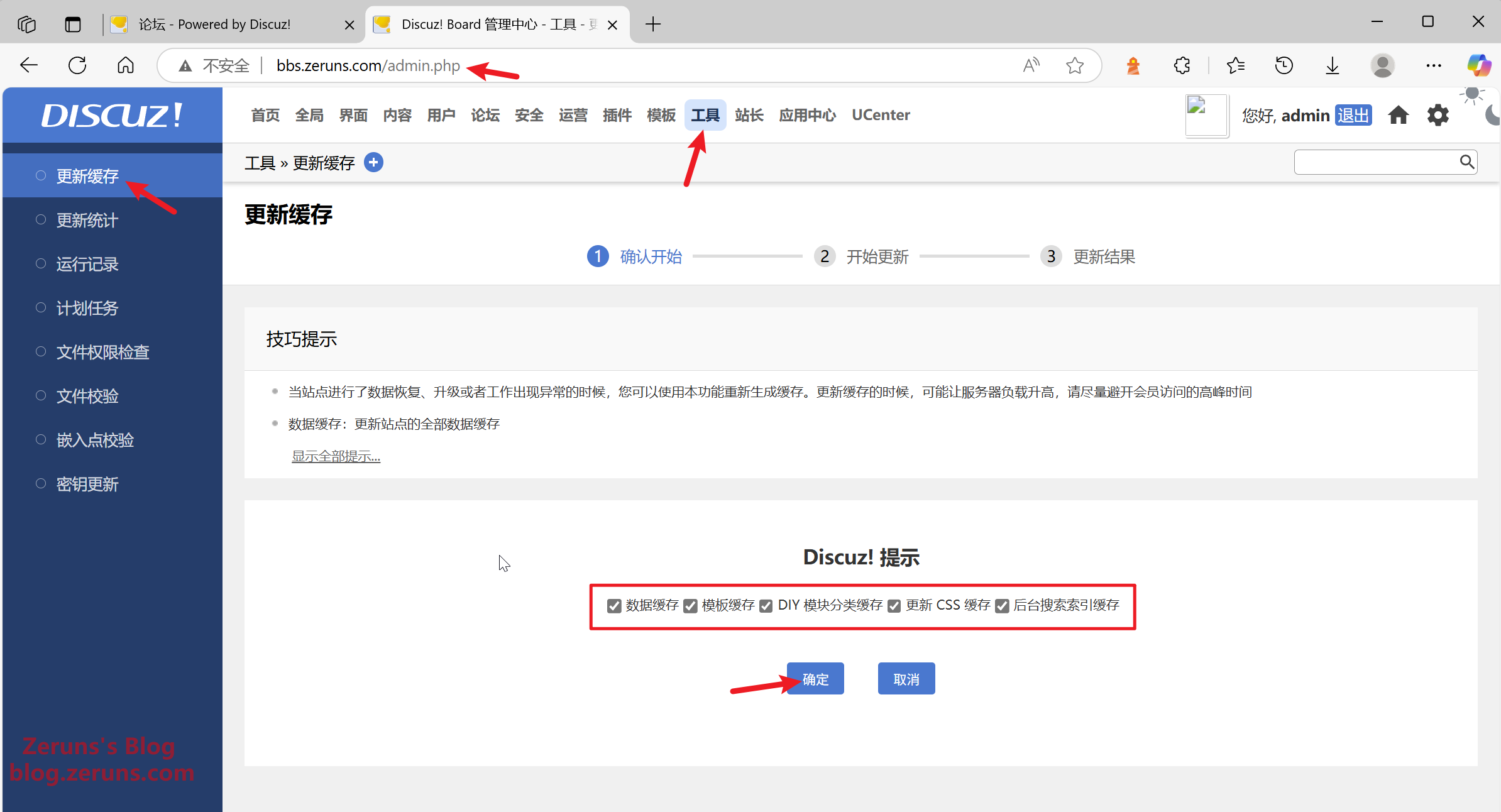The width and height of the screenshot is (1501, 812).
Task: Close the Discuz! Board 管理中心 tab
Action: click(612, 25)
